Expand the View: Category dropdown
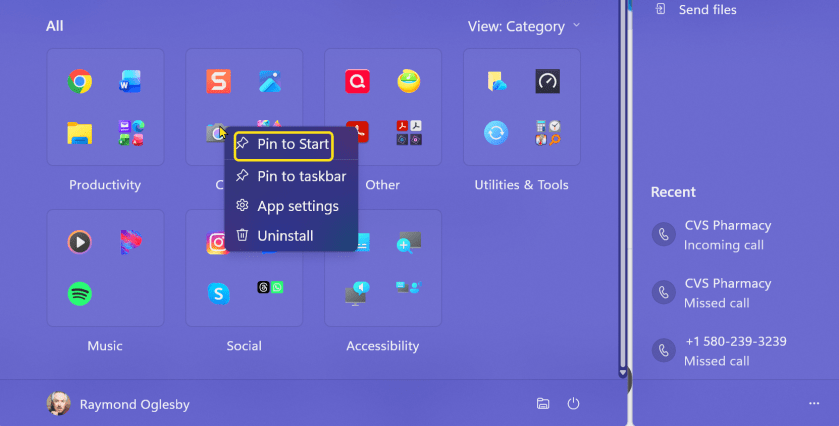The width and height of the screenshot is (839, 426). [524, 26]
